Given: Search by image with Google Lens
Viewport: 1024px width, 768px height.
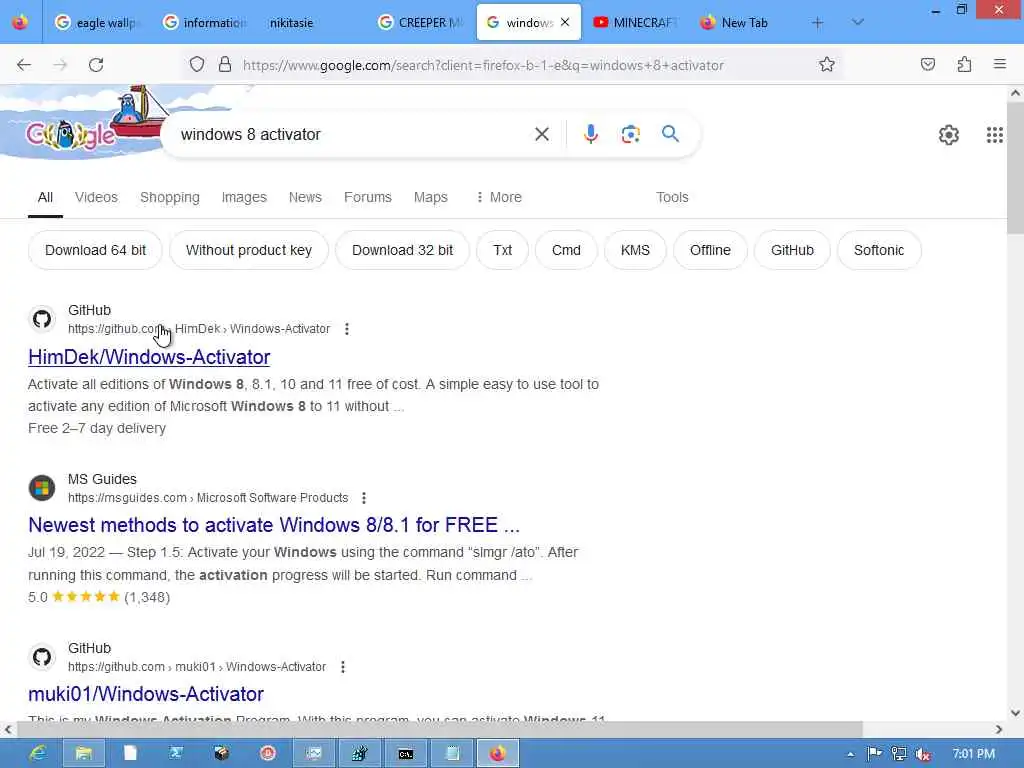Looking at the screenshot, I should tap(630, 134).
